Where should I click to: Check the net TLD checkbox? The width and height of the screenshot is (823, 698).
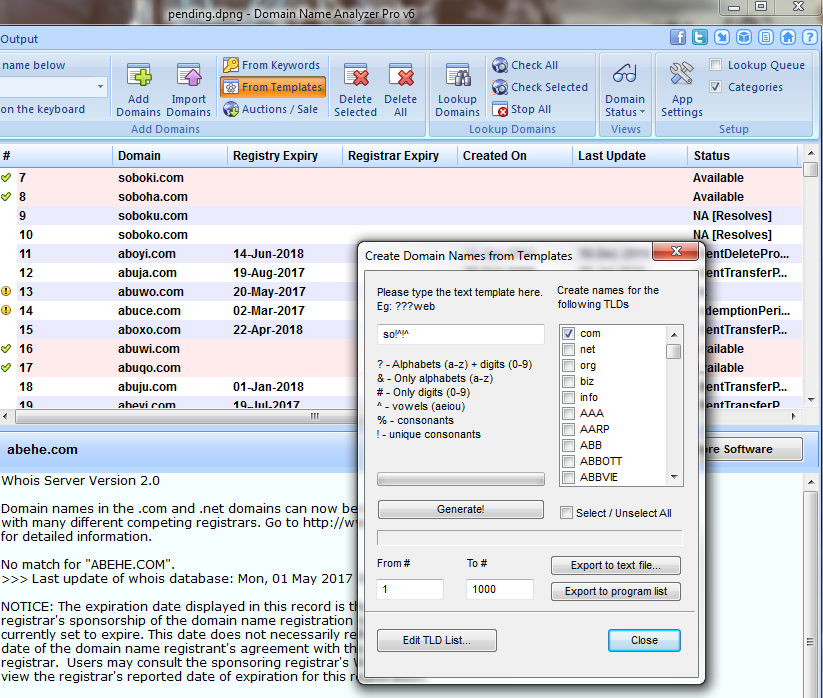pyautogui.click(x=568, y=350)
